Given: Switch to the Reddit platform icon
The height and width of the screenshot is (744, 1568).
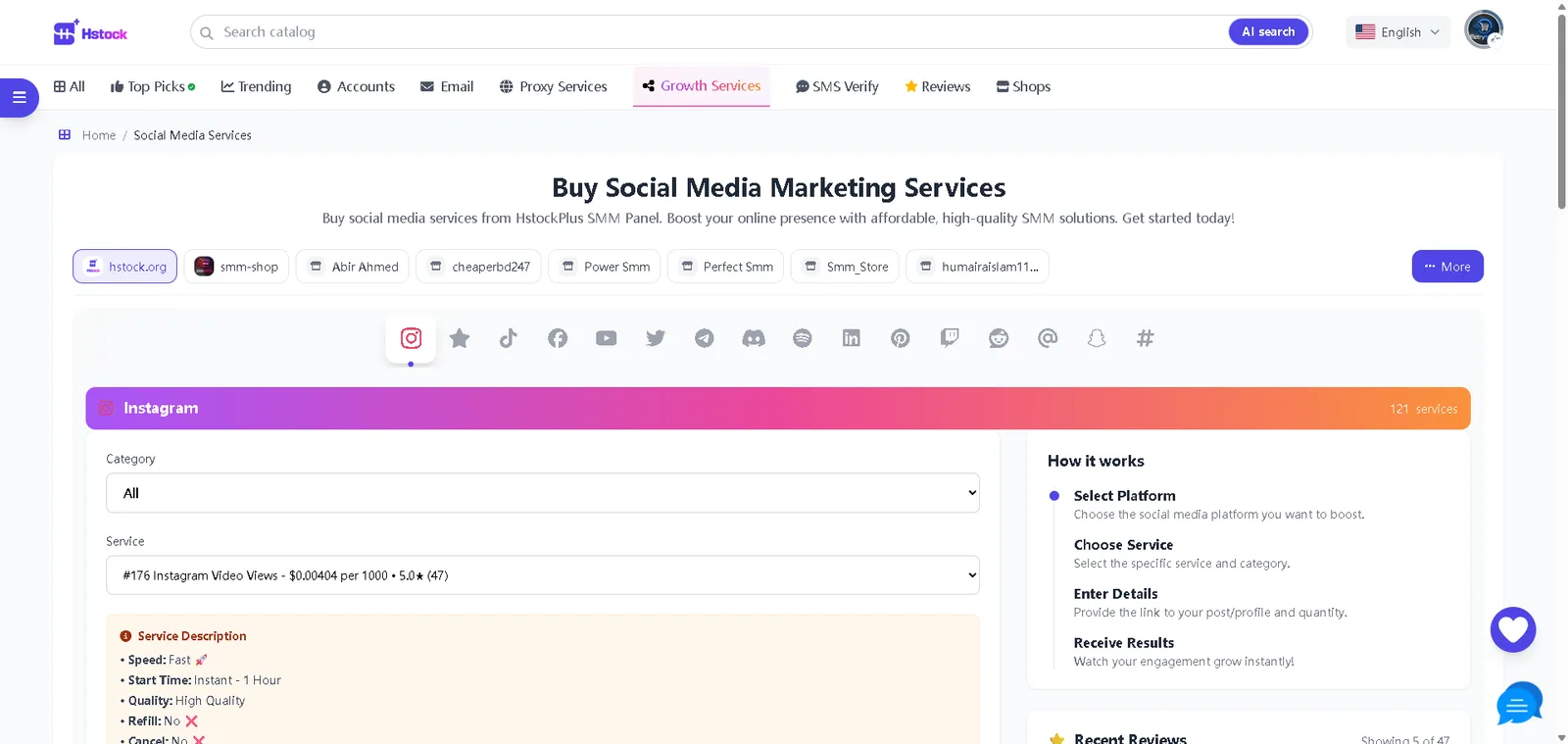Looking at the screenshot, I should (x=999, y=338).
